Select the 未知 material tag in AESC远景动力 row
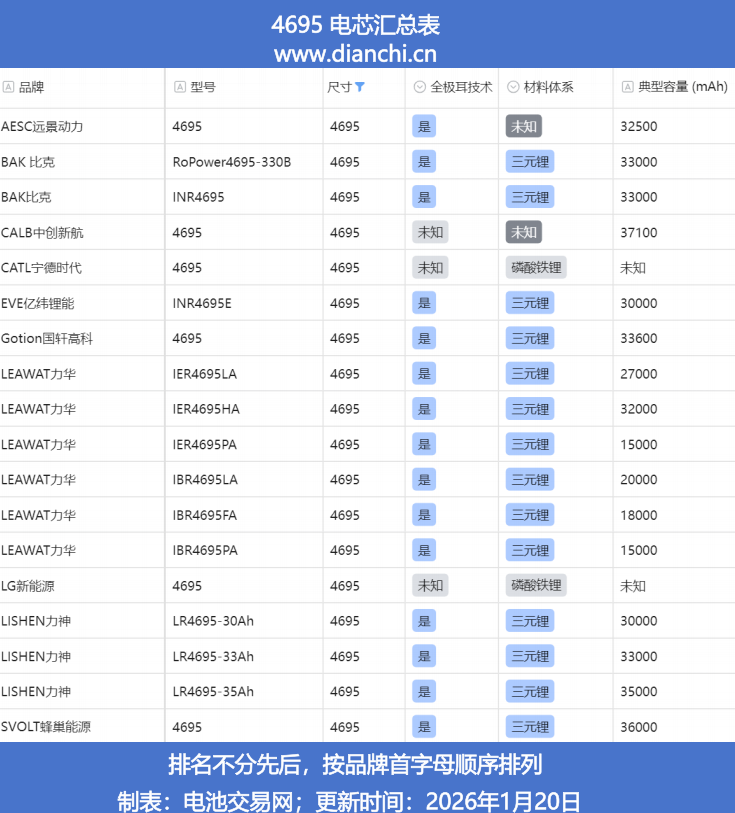Image resolution: width=735 pixels, height=813 pixels. coord(523,126)
